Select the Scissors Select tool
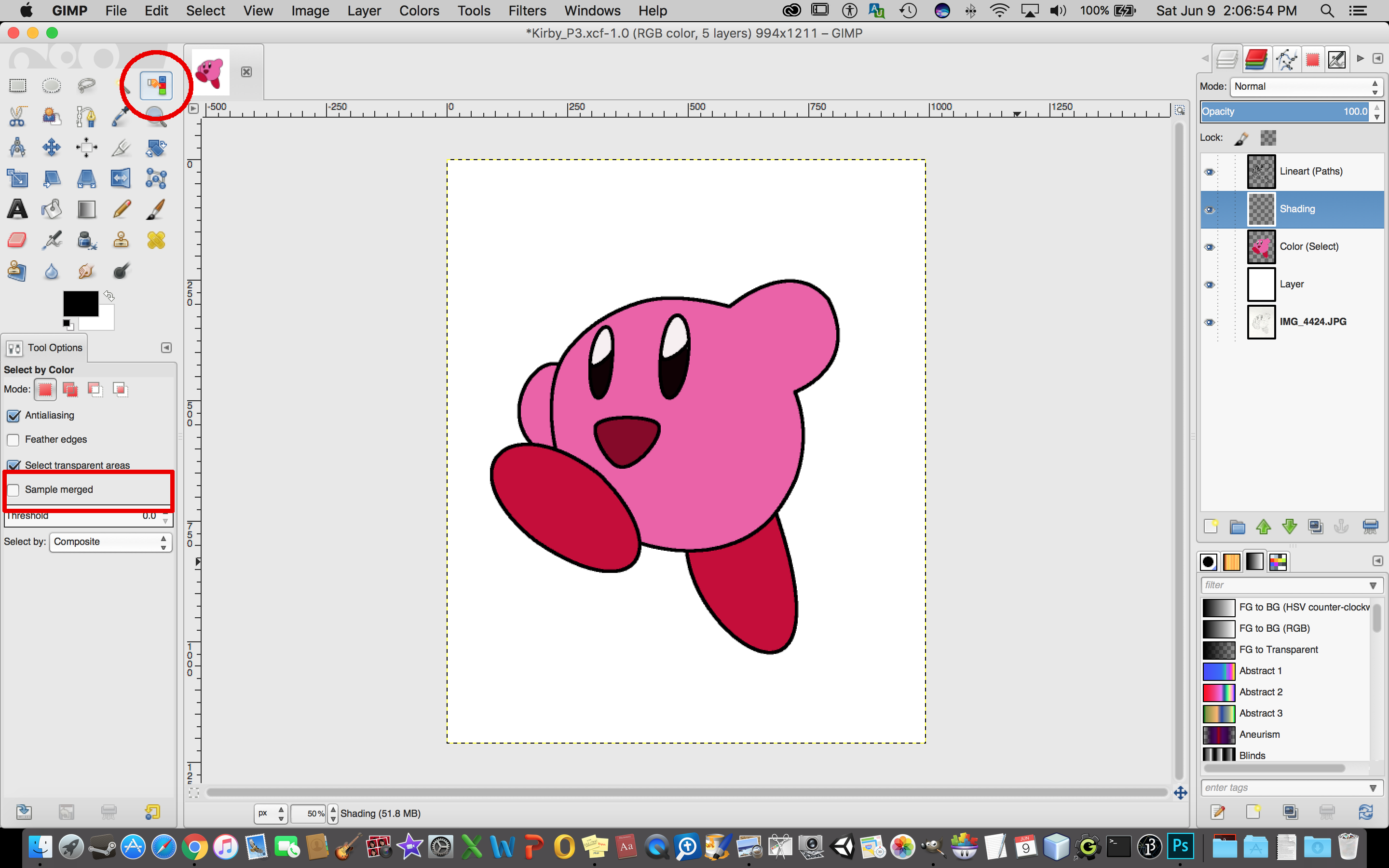 pos(17,117)
